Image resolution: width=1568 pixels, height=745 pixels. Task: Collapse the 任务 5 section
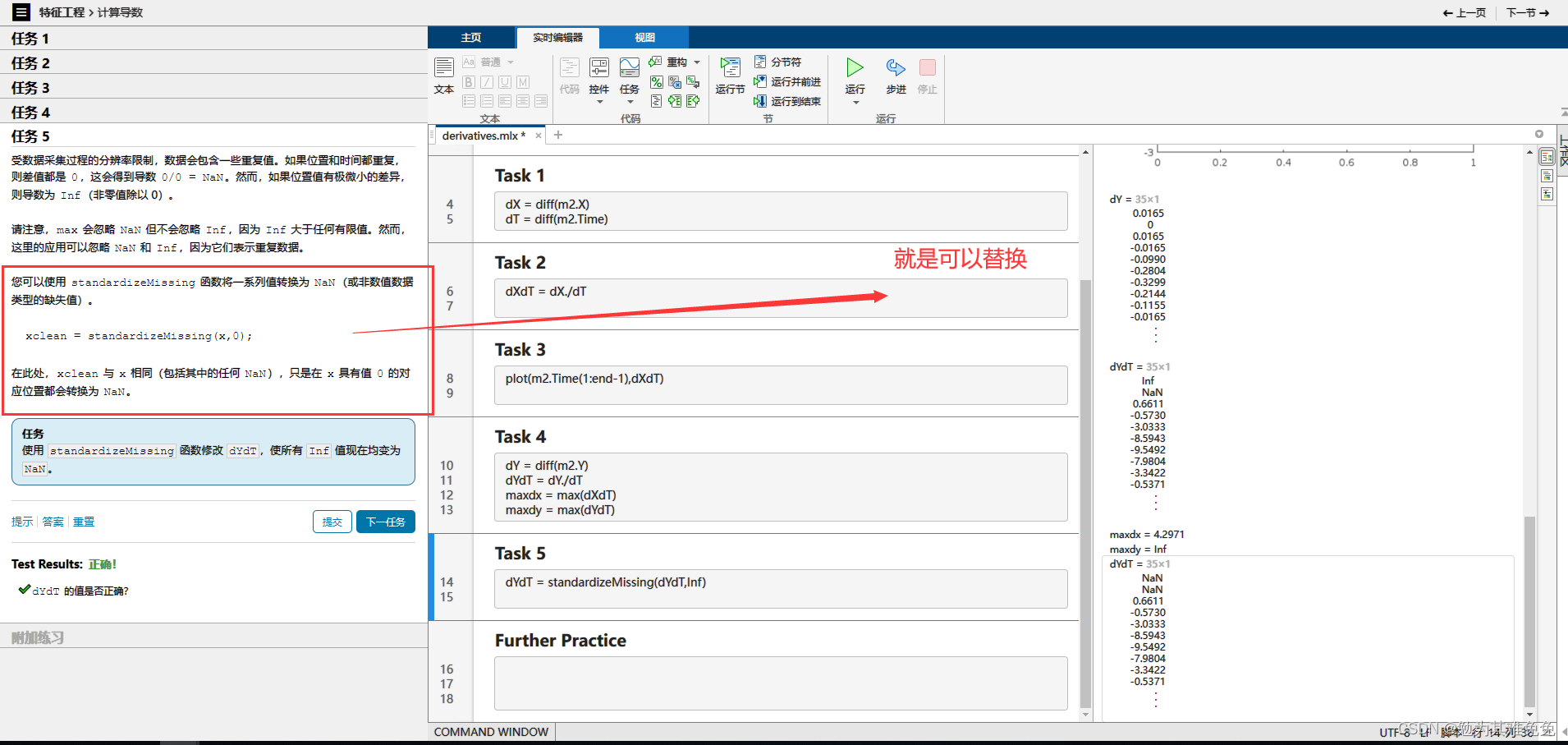tap(213, 136)
